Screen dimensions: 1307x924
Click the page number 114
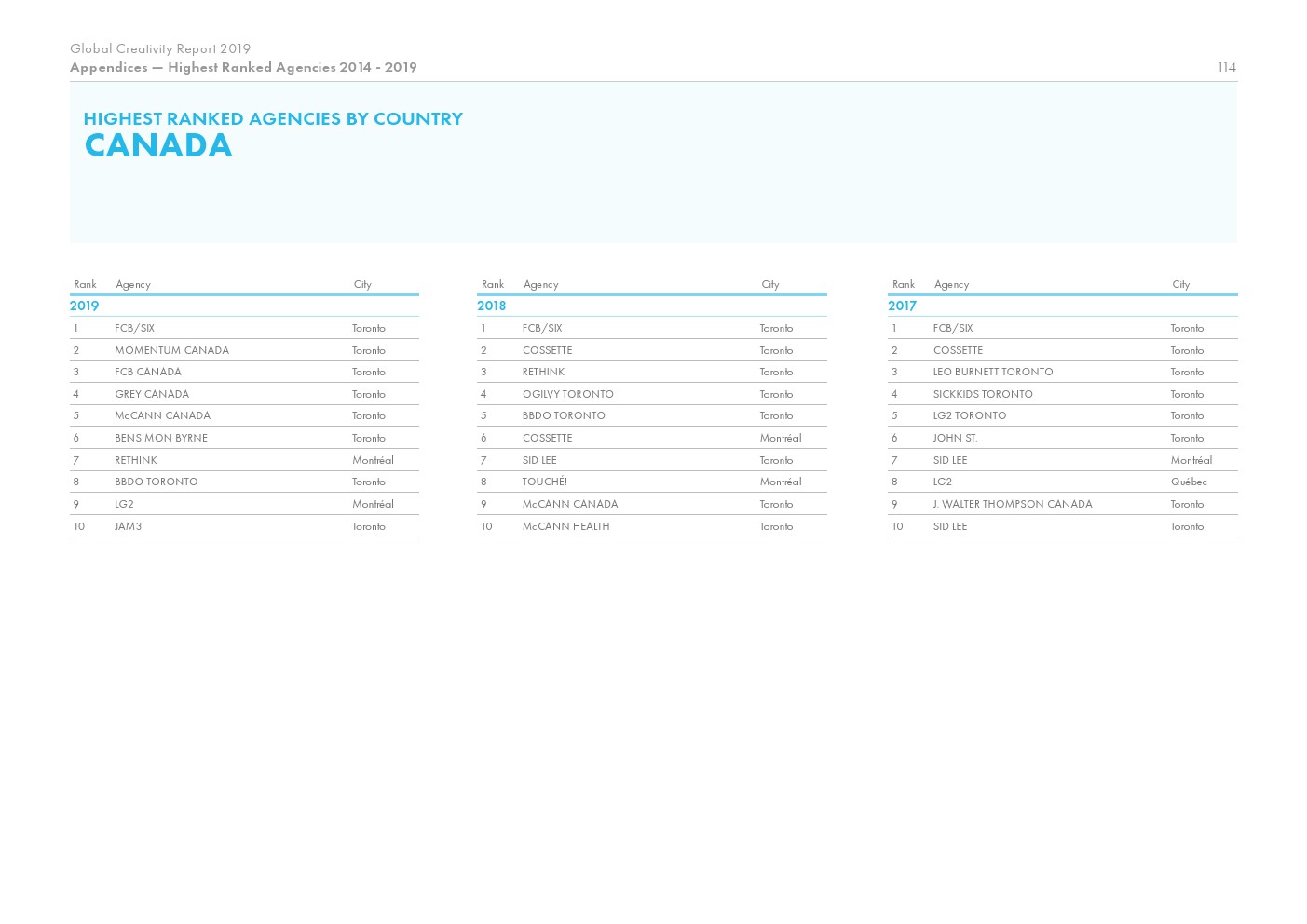click(x=1226, y=67)
